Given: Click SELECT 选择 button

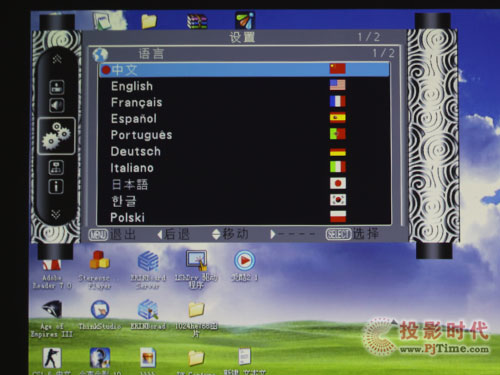Looking at the screenshot, I should (x=352, y=234).
